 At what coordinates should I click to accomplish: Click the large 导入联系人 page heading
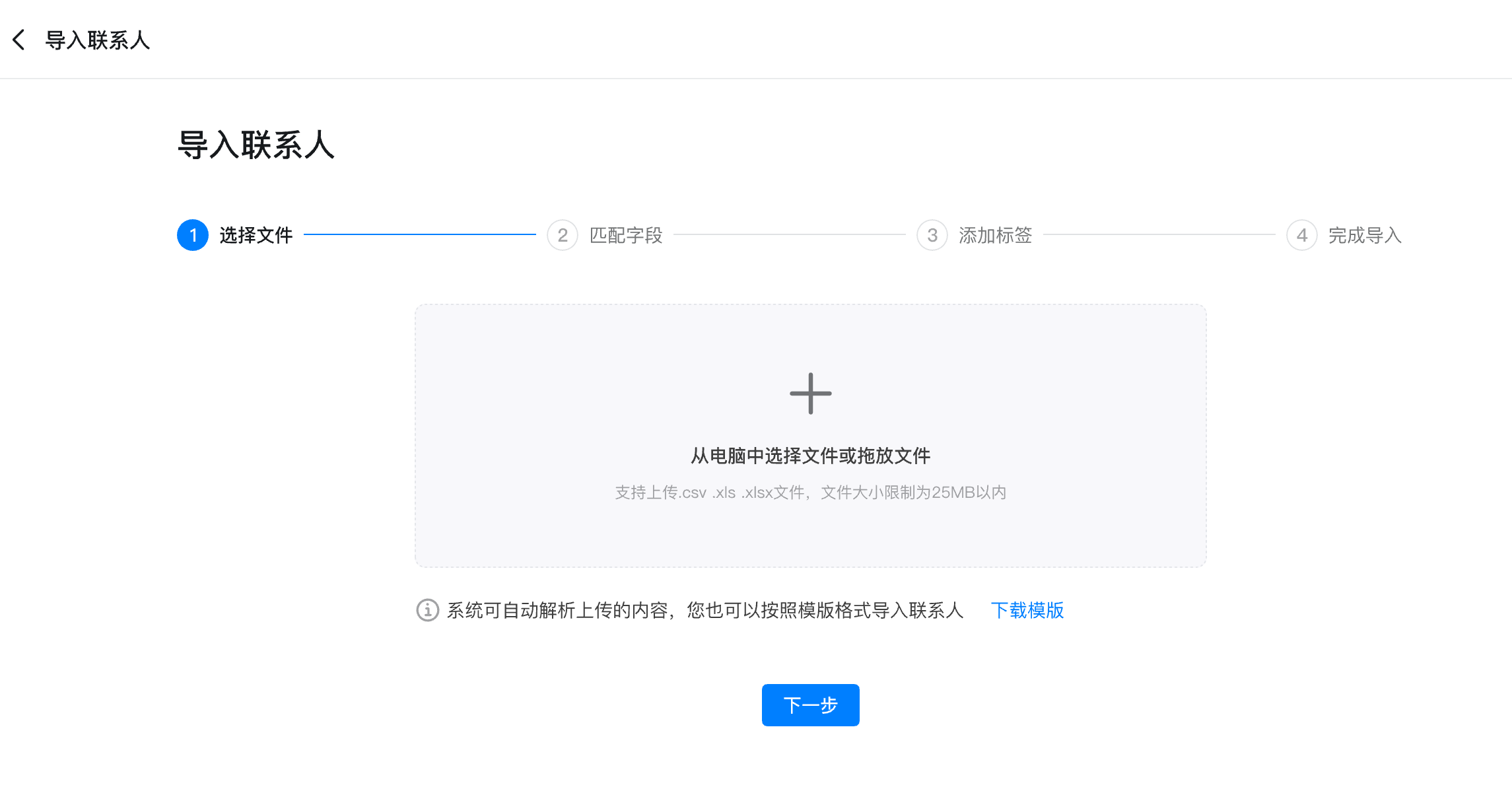256,145
